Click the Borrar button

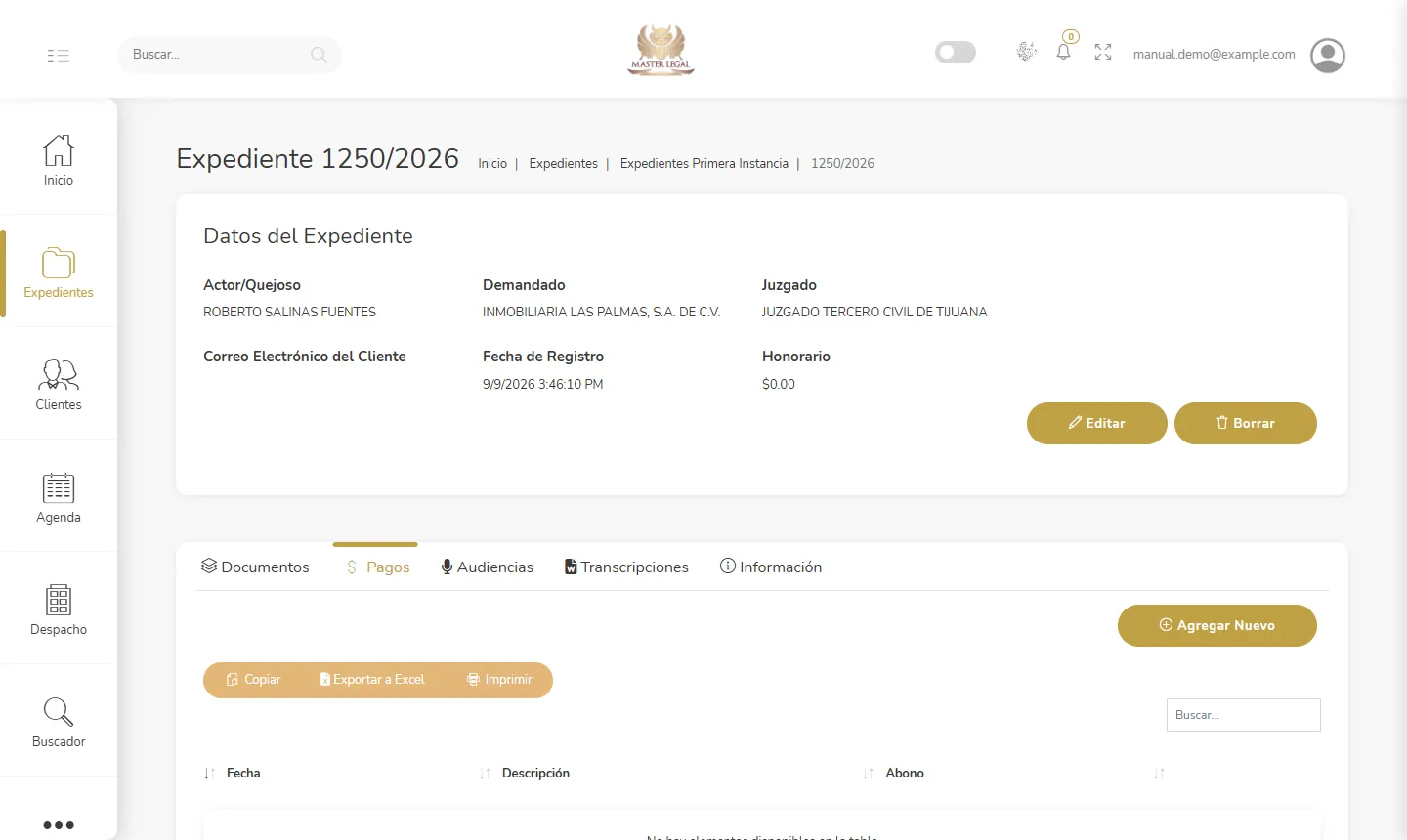point(1246,423)
